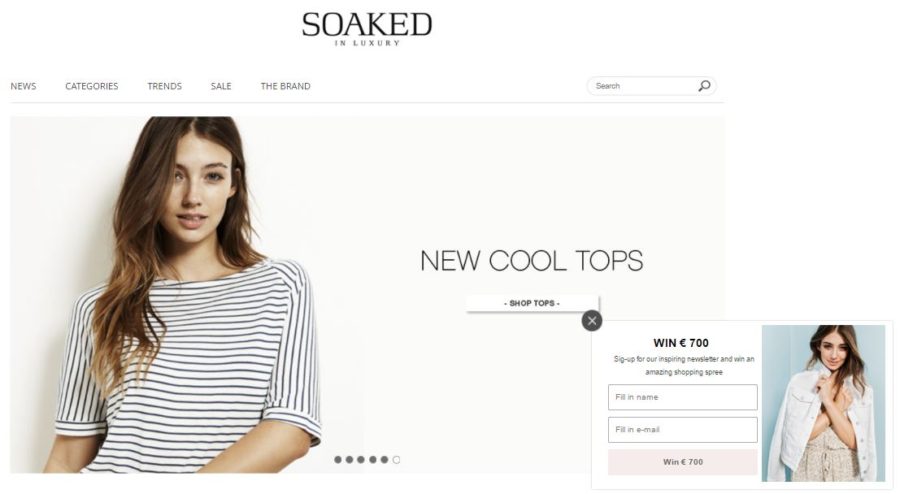The height and width of the screenshot is (494, 900).
Task: Select the second carousel dot
Action: tap(350, 460)
